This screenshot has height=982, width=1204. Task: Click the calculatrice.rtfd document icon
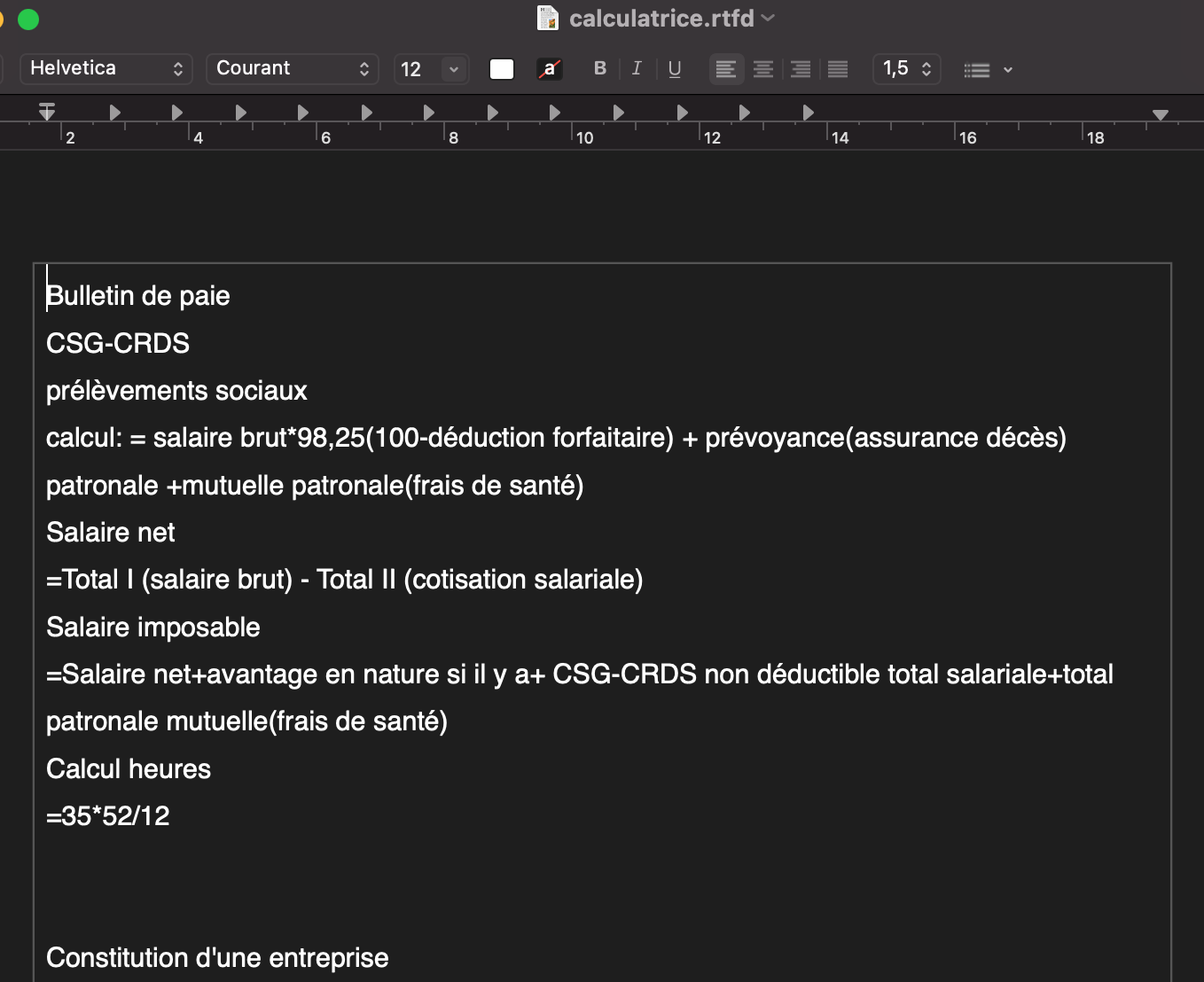548,18
